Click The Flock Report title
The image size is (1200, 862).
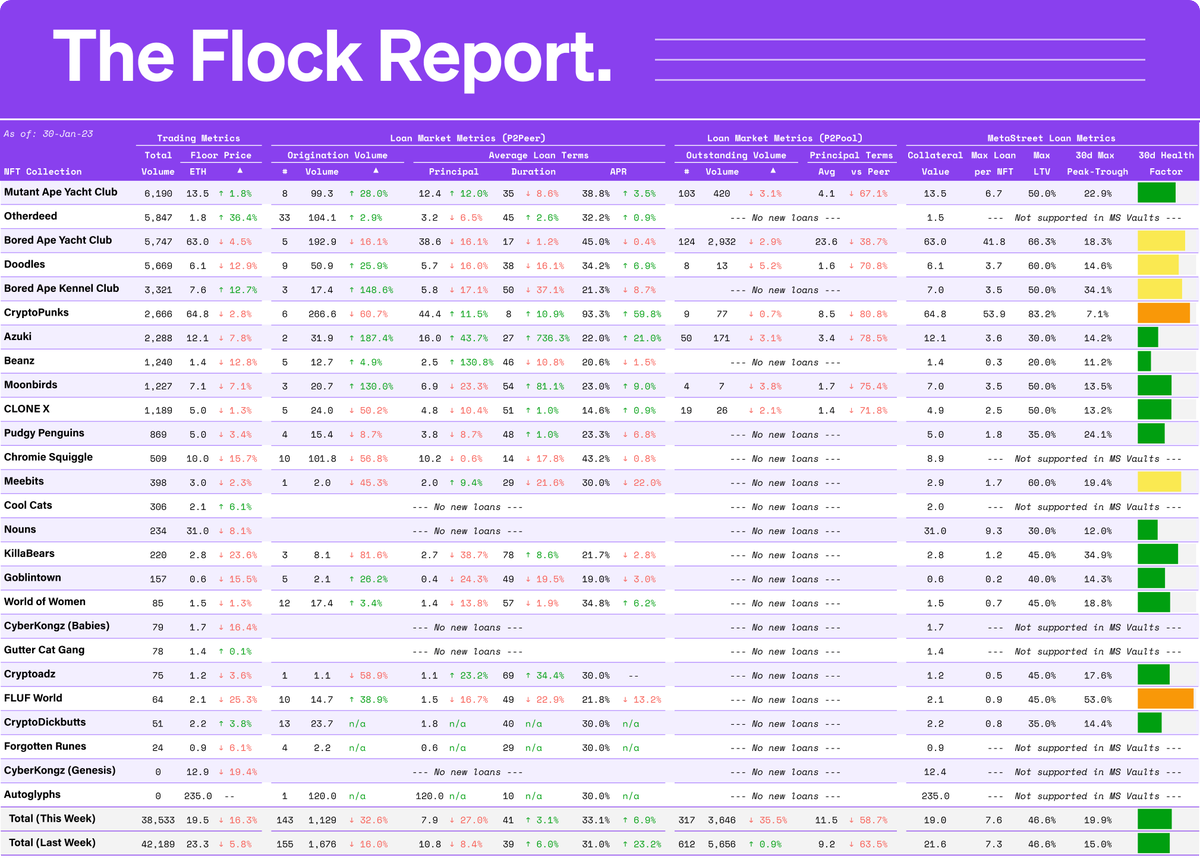pyautogui.click(x=332, y=55)
